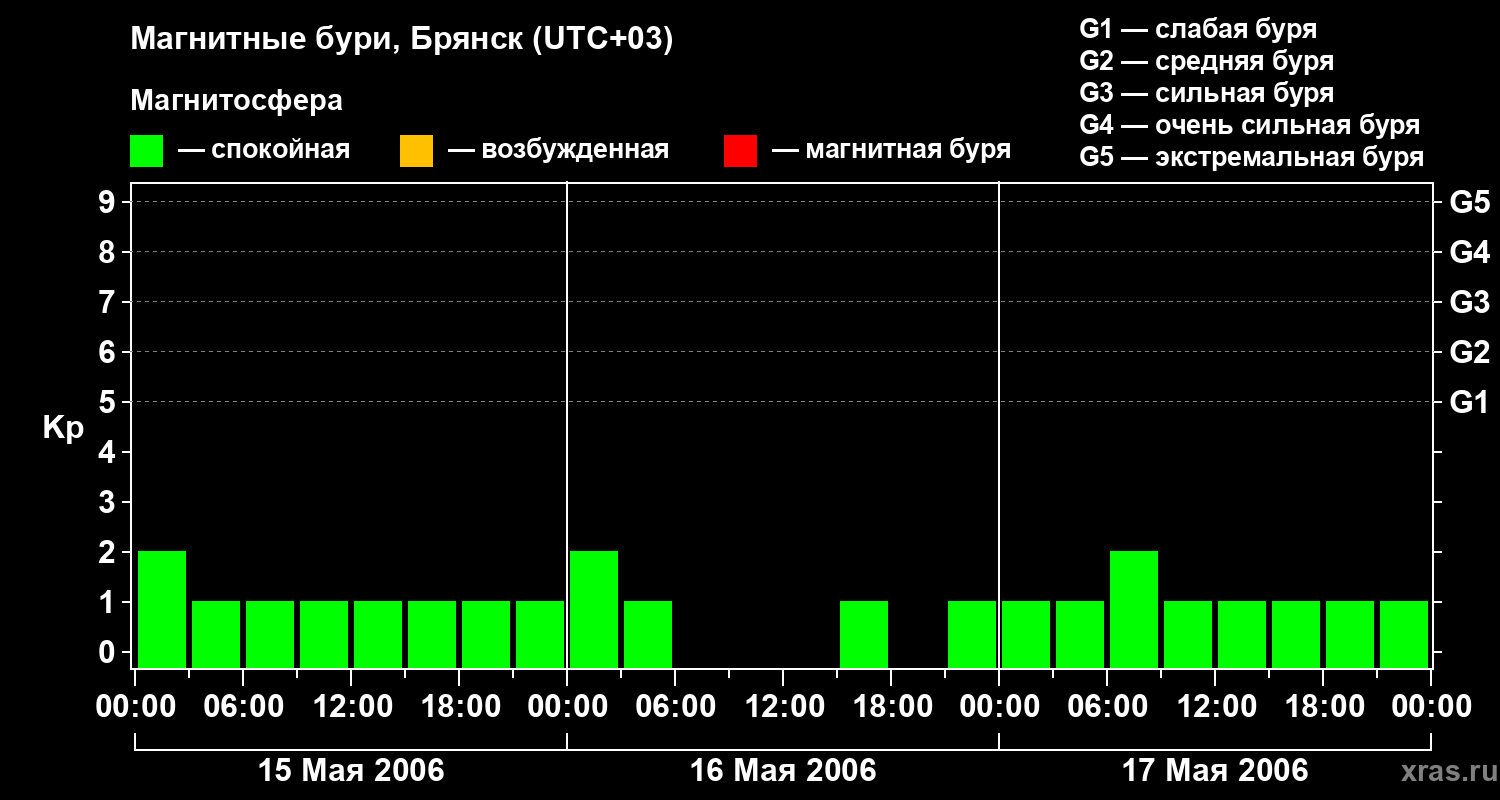The height and width of the screenshot is (800, 1500).
Task: Click the green 'спокойная' legend swatch
Action: point(146,151)
